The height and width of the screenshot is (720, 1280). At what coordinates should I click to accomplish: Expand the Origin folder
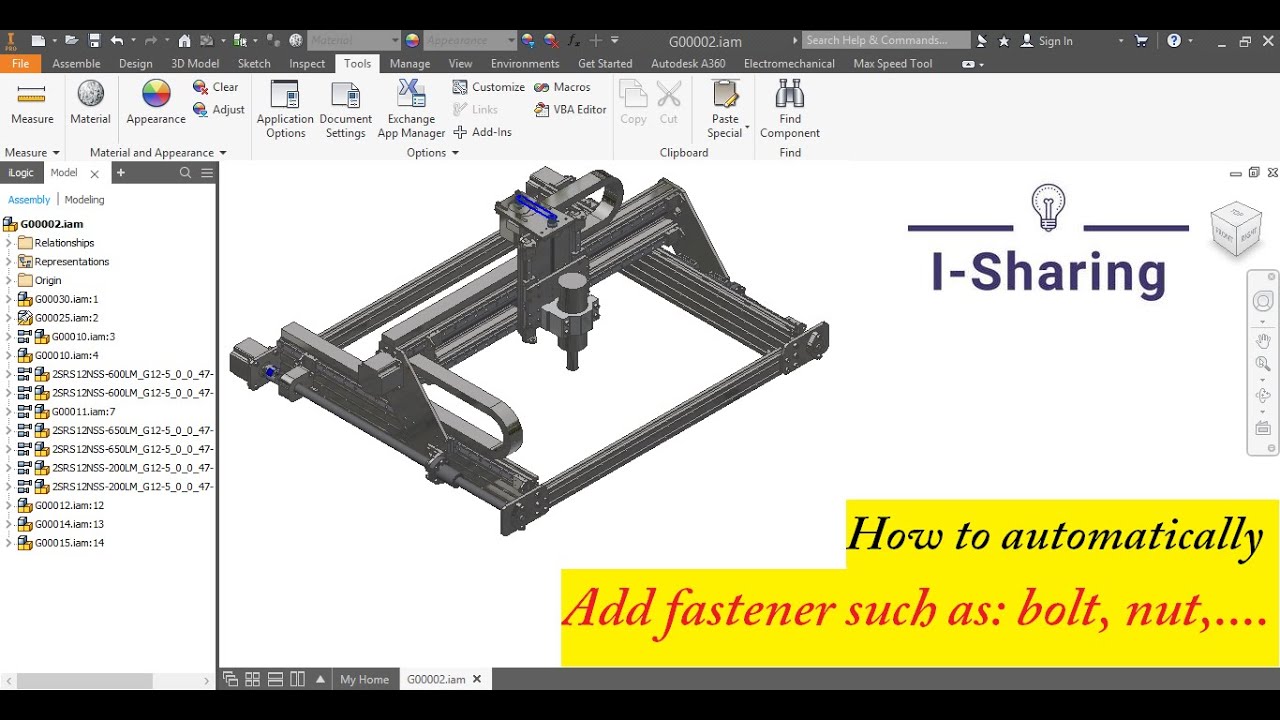click(x=9, y=281)
